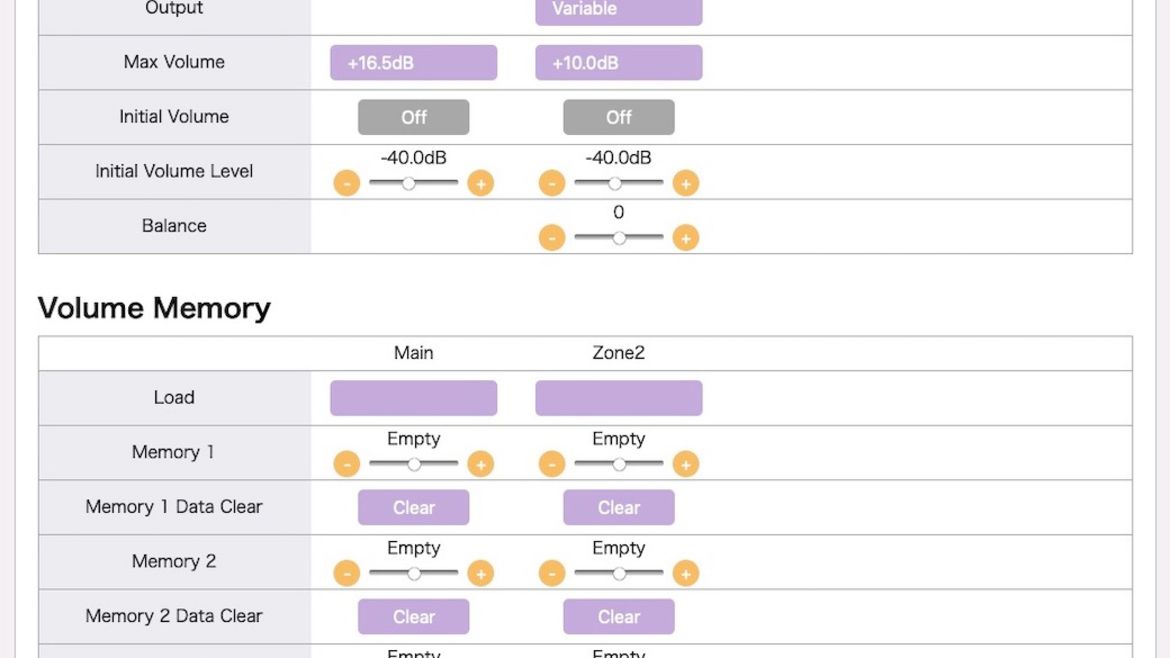
Task: Open Main Load memory dropdown
Action: (413, 398)
